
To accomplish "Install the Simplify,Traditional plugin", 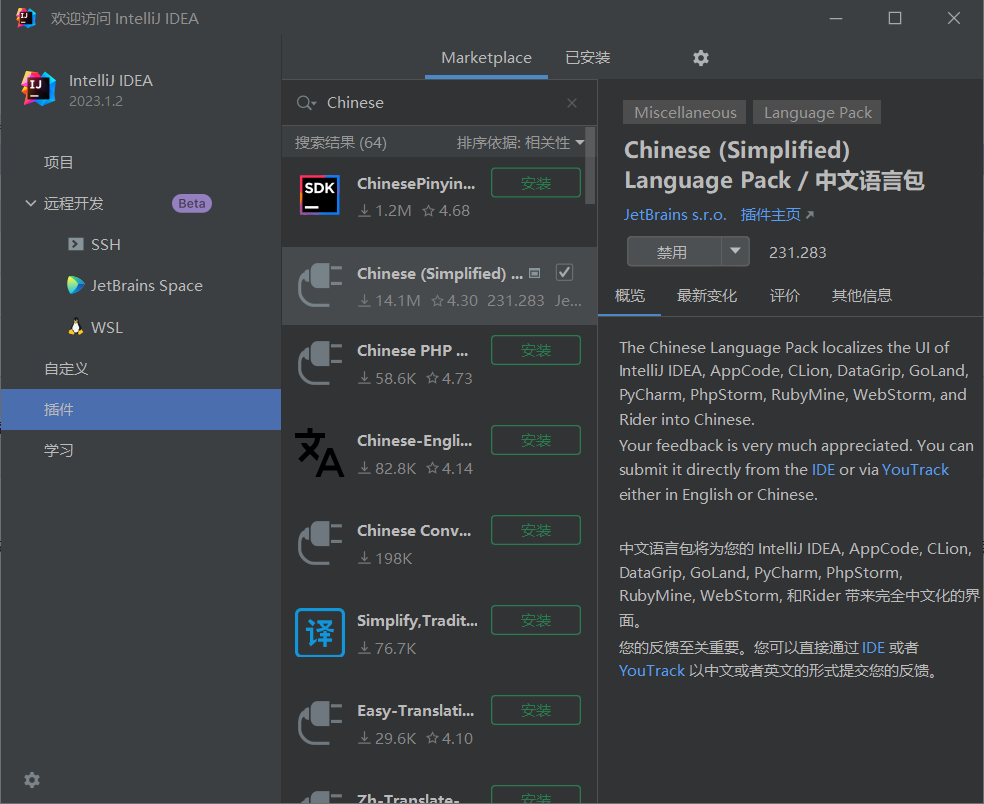I will point(536,620).
